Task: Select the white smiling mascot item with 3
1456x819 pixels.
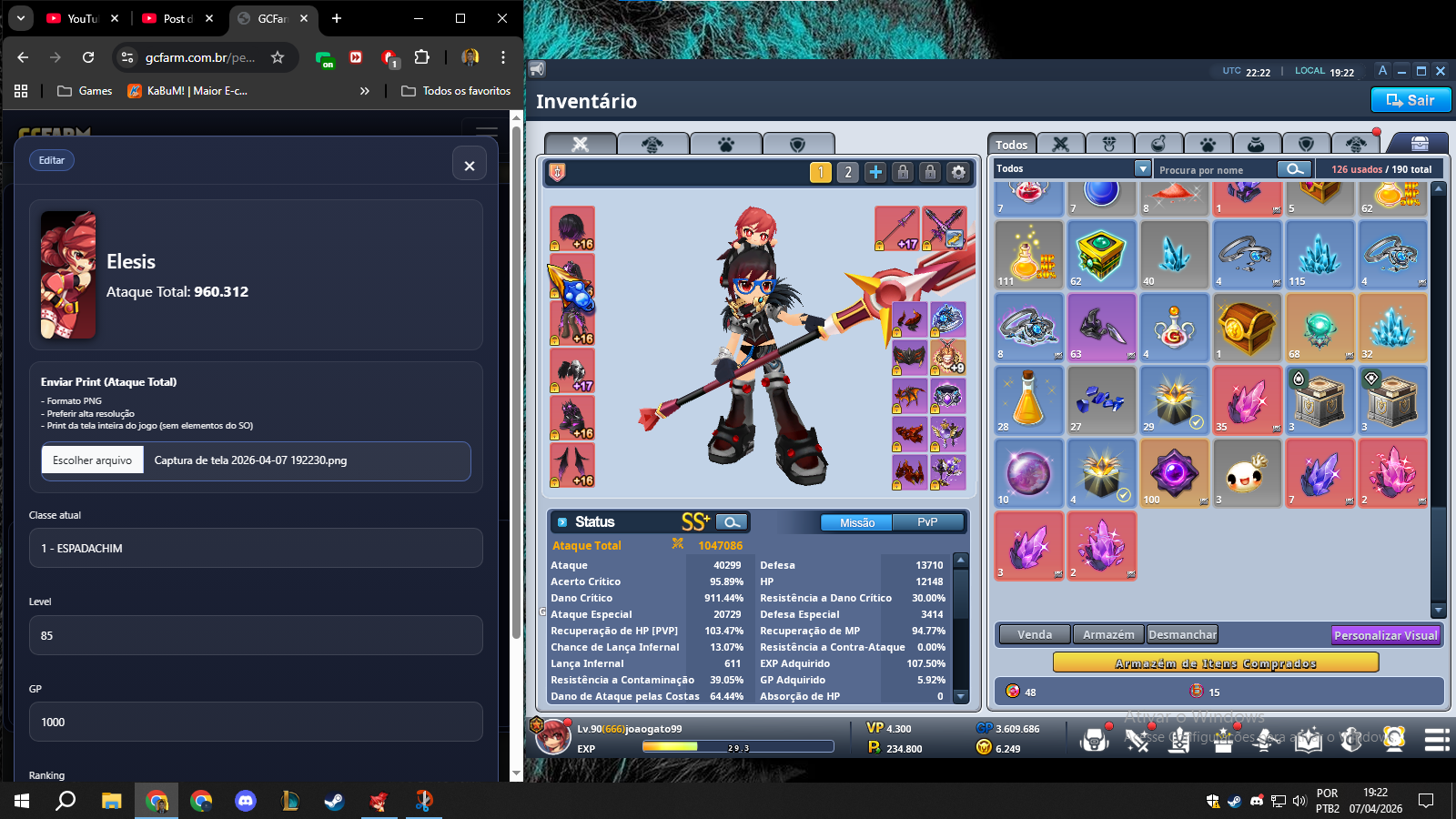Action: click(1247, 473)
